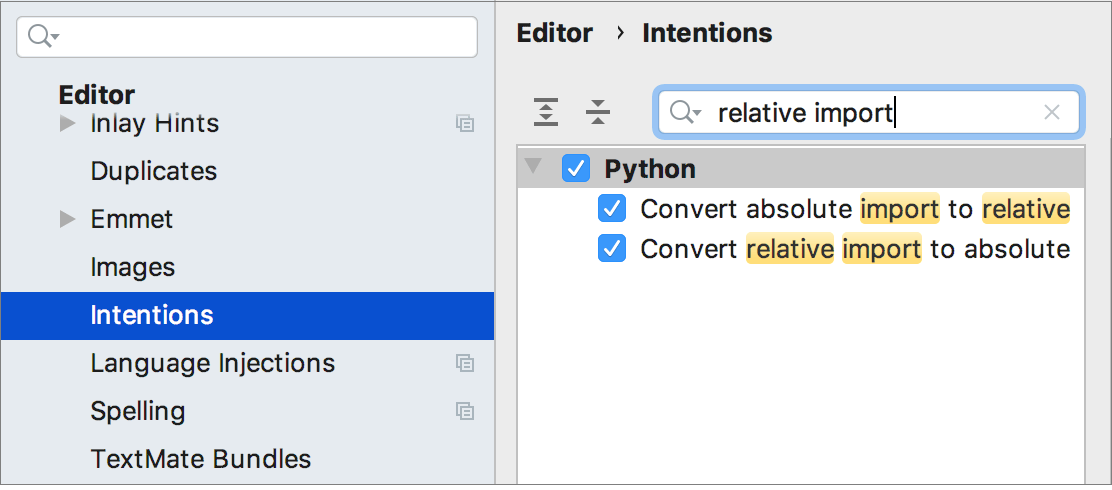The height and width of the screenshot is (490, 1112).
Task: Click project-level icon beside Language Injections
Action: click(465, 363)
